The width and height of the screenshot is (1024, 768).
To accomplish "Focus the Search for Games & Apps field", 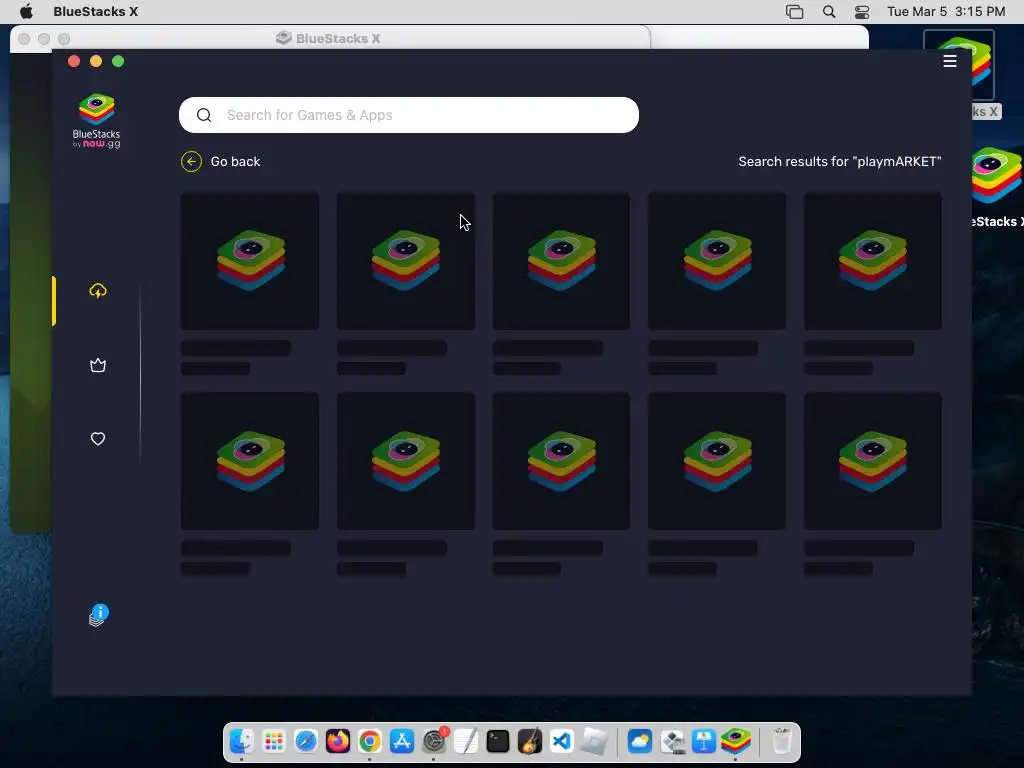I will pyautogui.click(x=409, y=115).
